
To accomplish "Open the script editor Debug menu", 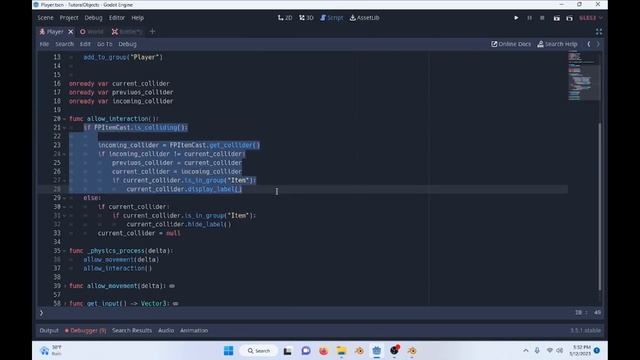I will pyautogui.click(x=127, y=44).
